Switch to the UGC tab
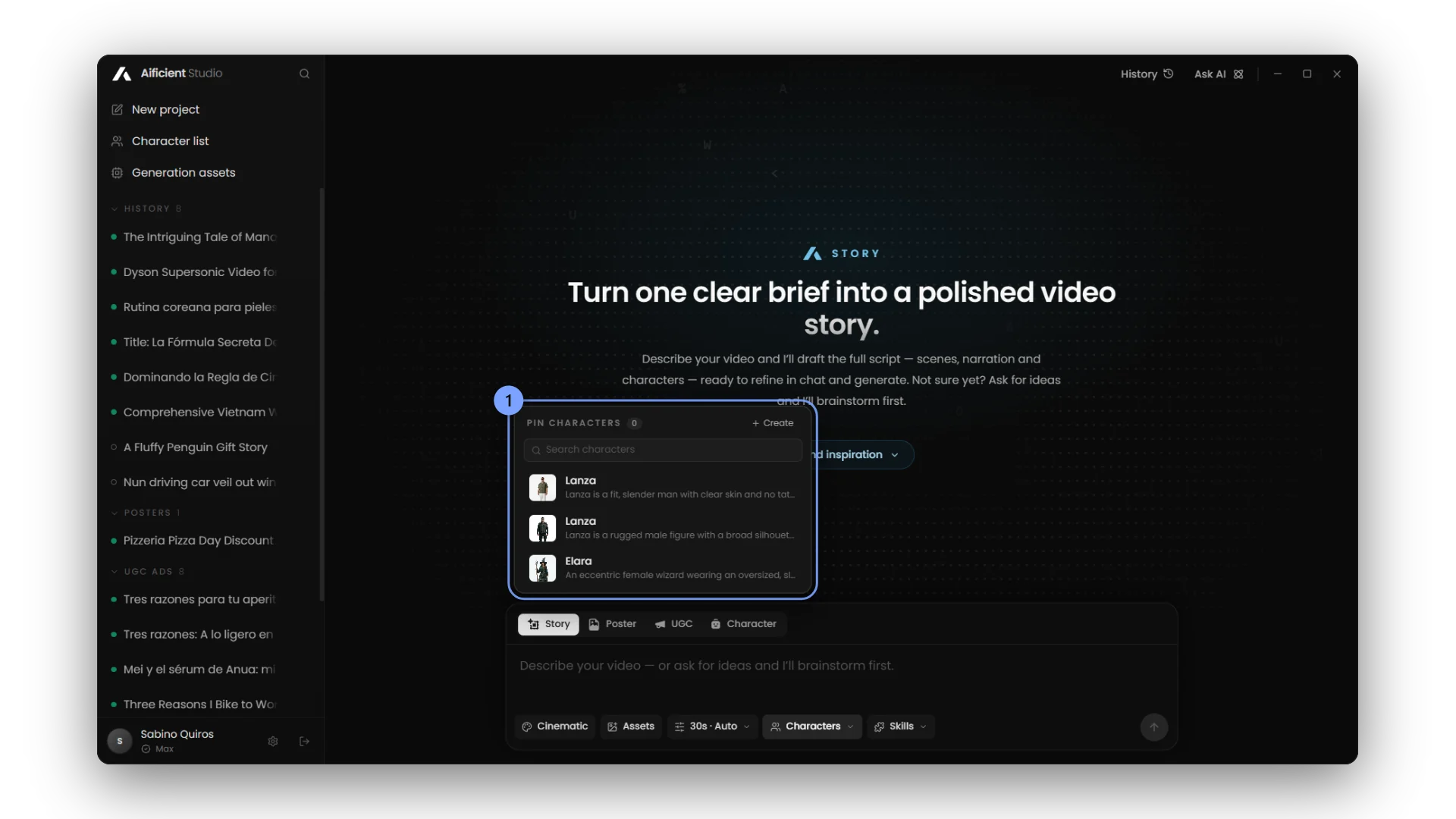Viewport: 1456px width, 819px height. [674, 624]
